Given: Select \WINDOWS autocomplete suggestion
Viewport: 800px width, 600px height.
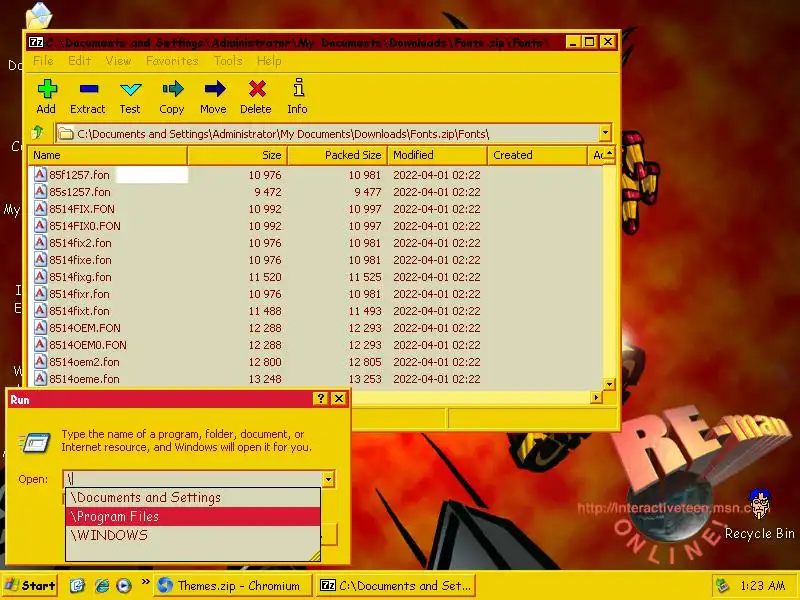Looking at the screenshot, I should coord(193,535).
